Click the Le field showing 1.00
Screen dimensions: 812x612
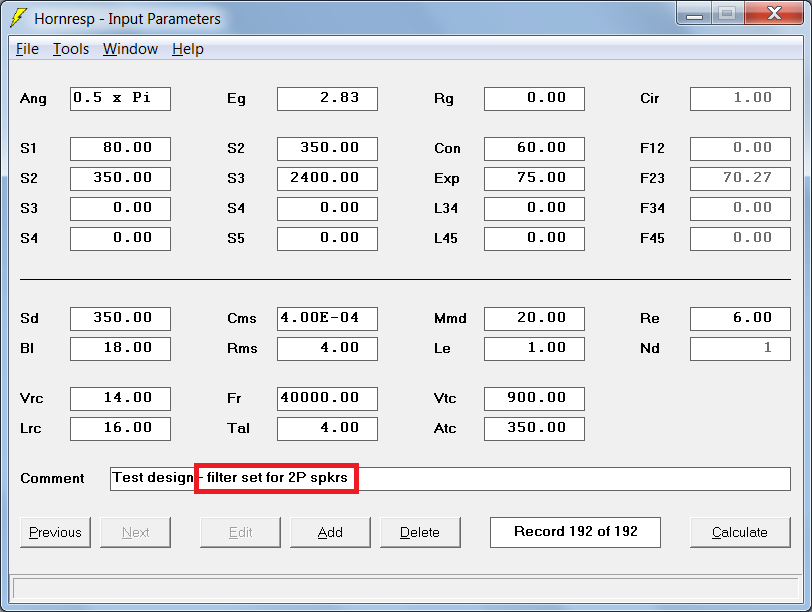(534, 349)
